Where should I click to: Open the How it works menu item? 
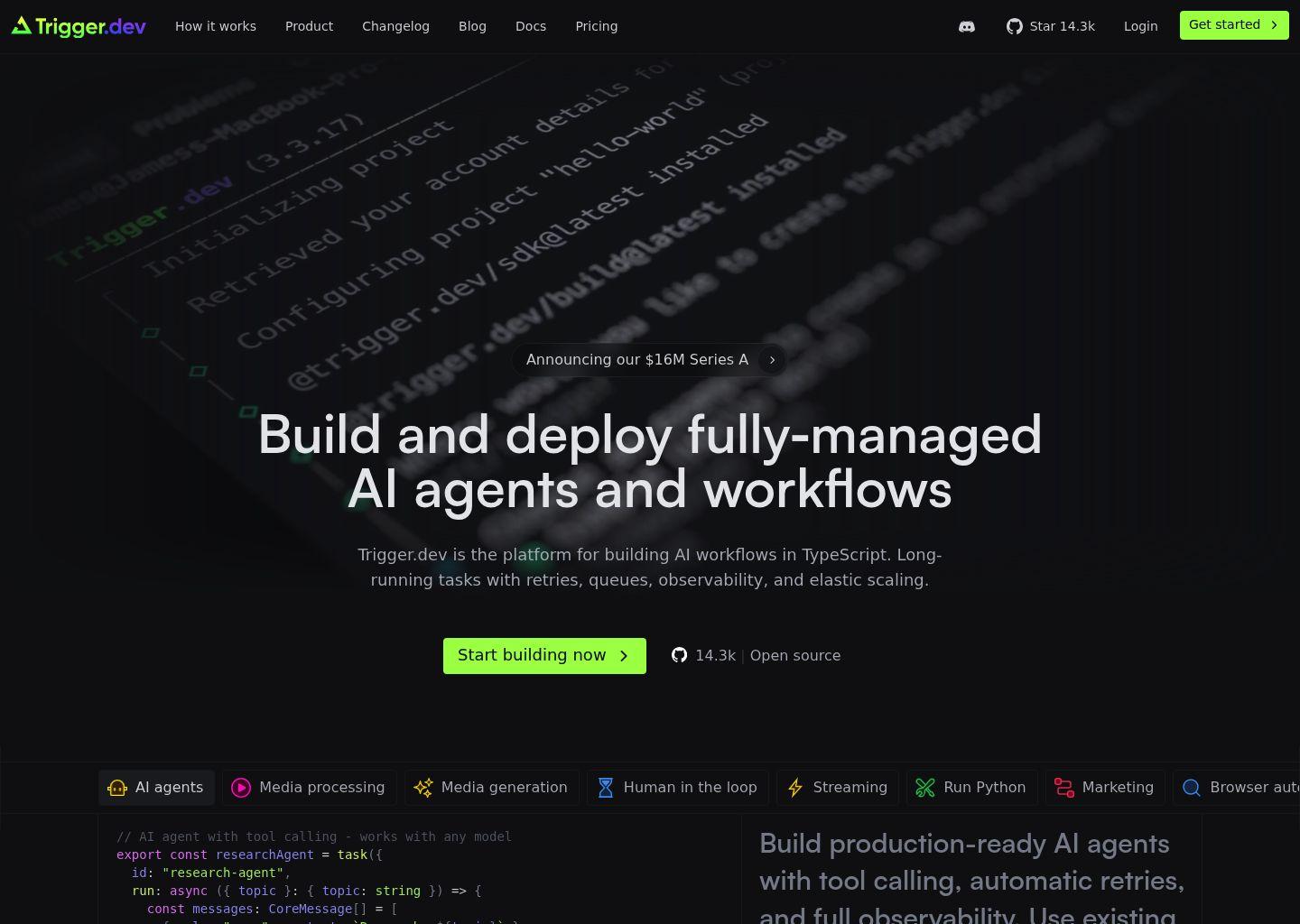pyautogui.click(x=216, y=26)
